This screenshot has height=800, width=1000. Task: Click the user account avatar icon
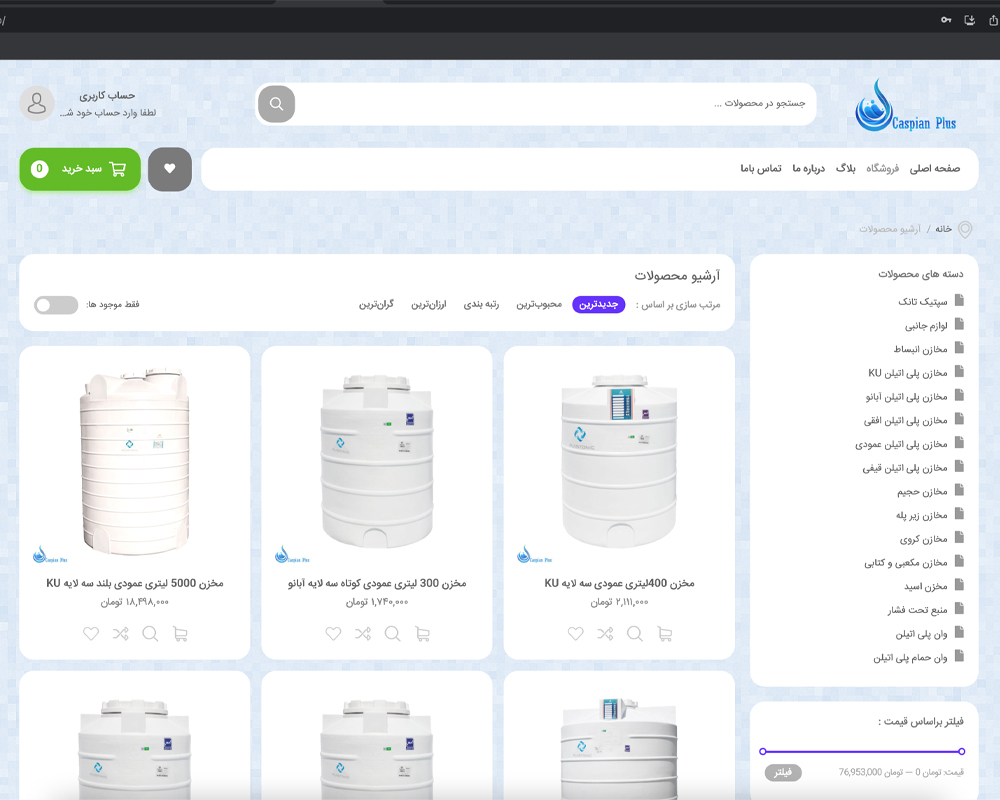tap(37, 104)
